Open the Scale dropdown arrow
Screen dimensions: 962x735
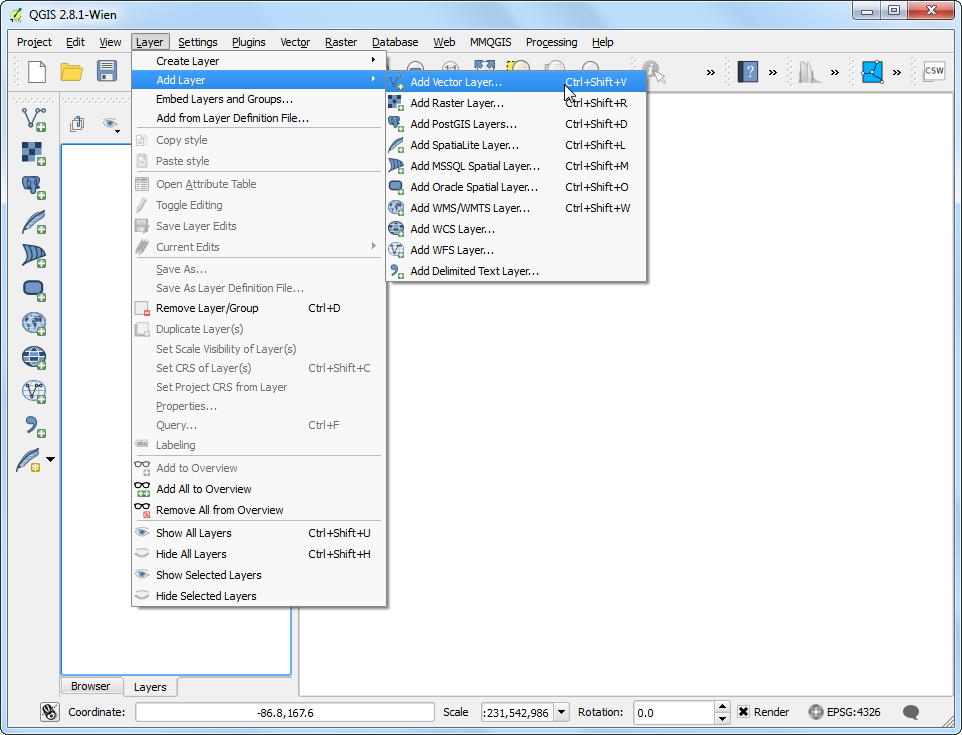(x=561, y=712)
